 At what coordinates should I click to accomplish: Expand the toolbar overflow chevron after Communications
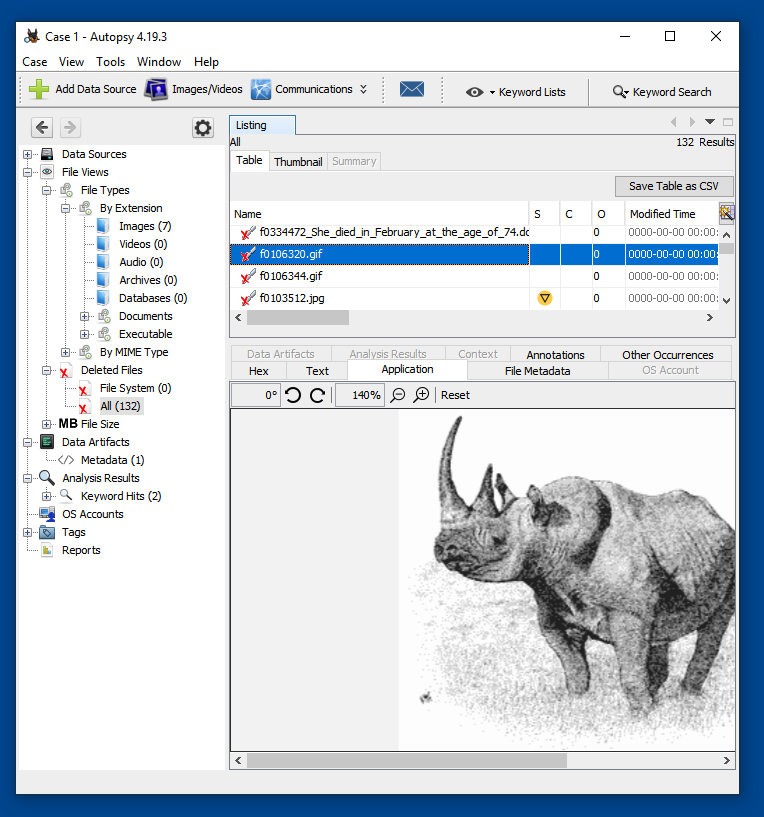pyautogui.click(x=363, y=89)
